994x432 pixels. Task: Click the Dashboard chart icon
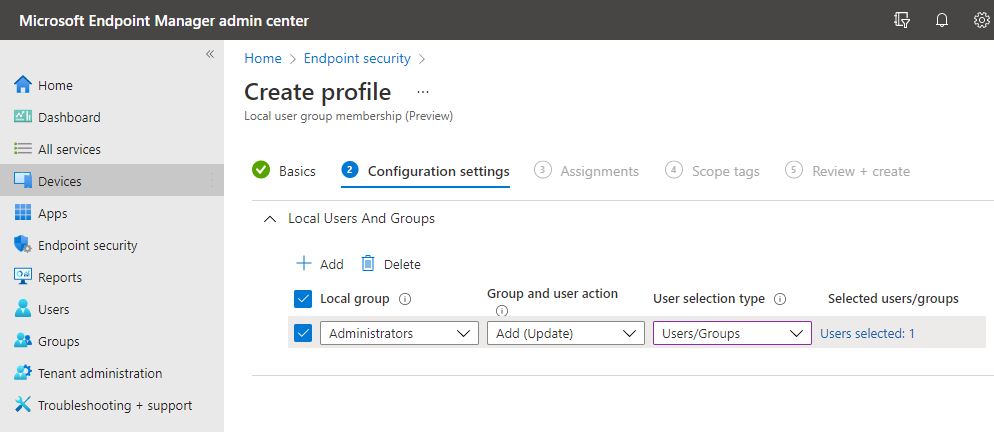[x=23, y=117]
